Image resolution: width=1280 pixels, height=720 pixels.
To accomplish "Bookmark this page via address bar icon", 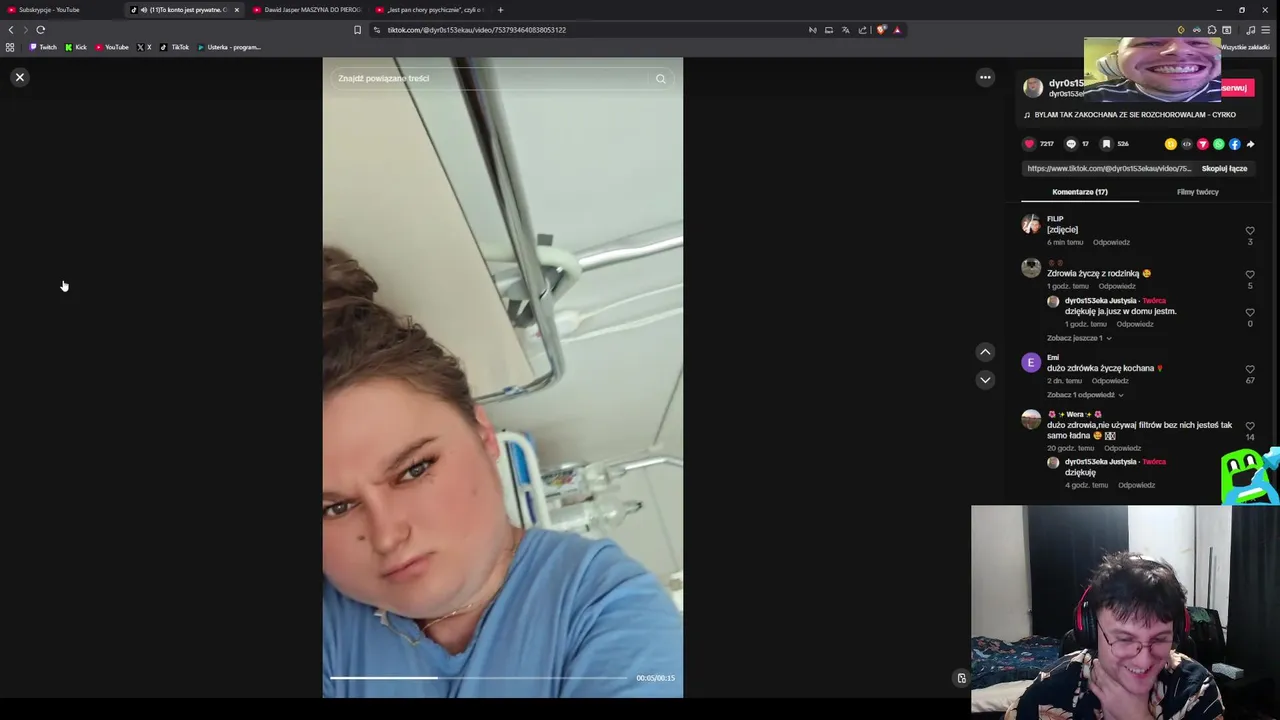I will click(x=357, y=30).
